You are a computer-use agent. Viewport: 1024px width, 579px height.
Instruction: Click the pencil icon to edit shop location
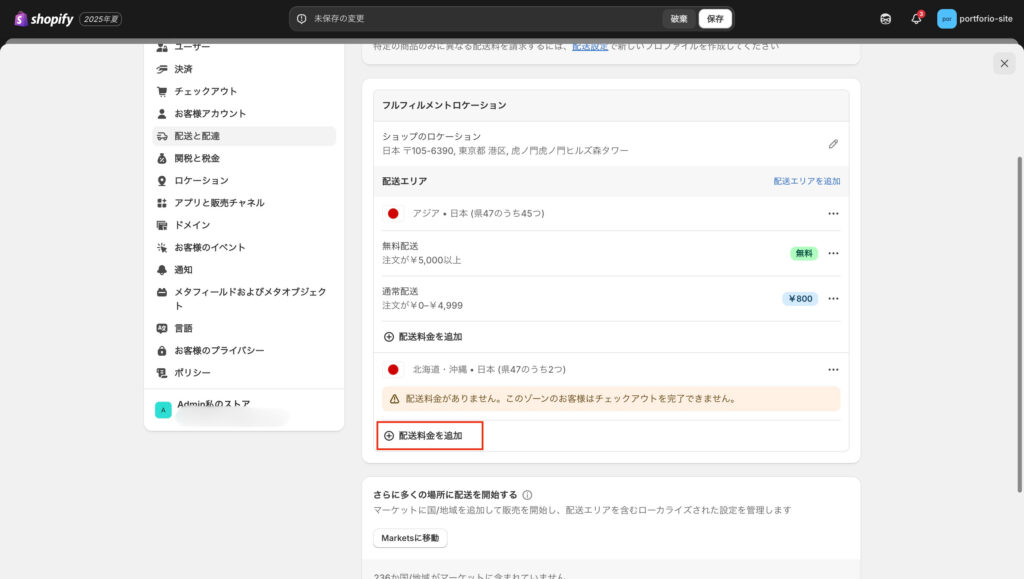(x=833, y=144)
